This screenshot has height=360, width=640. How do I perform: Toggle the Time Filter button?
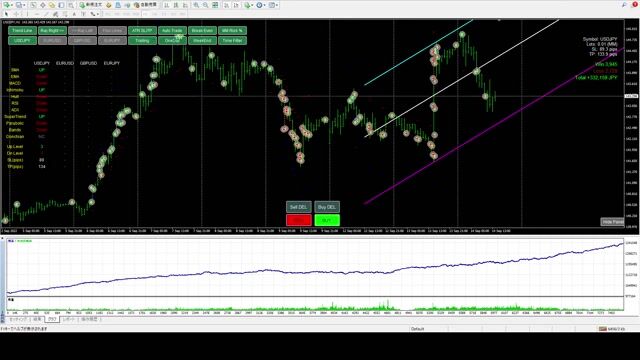(232, 40)
